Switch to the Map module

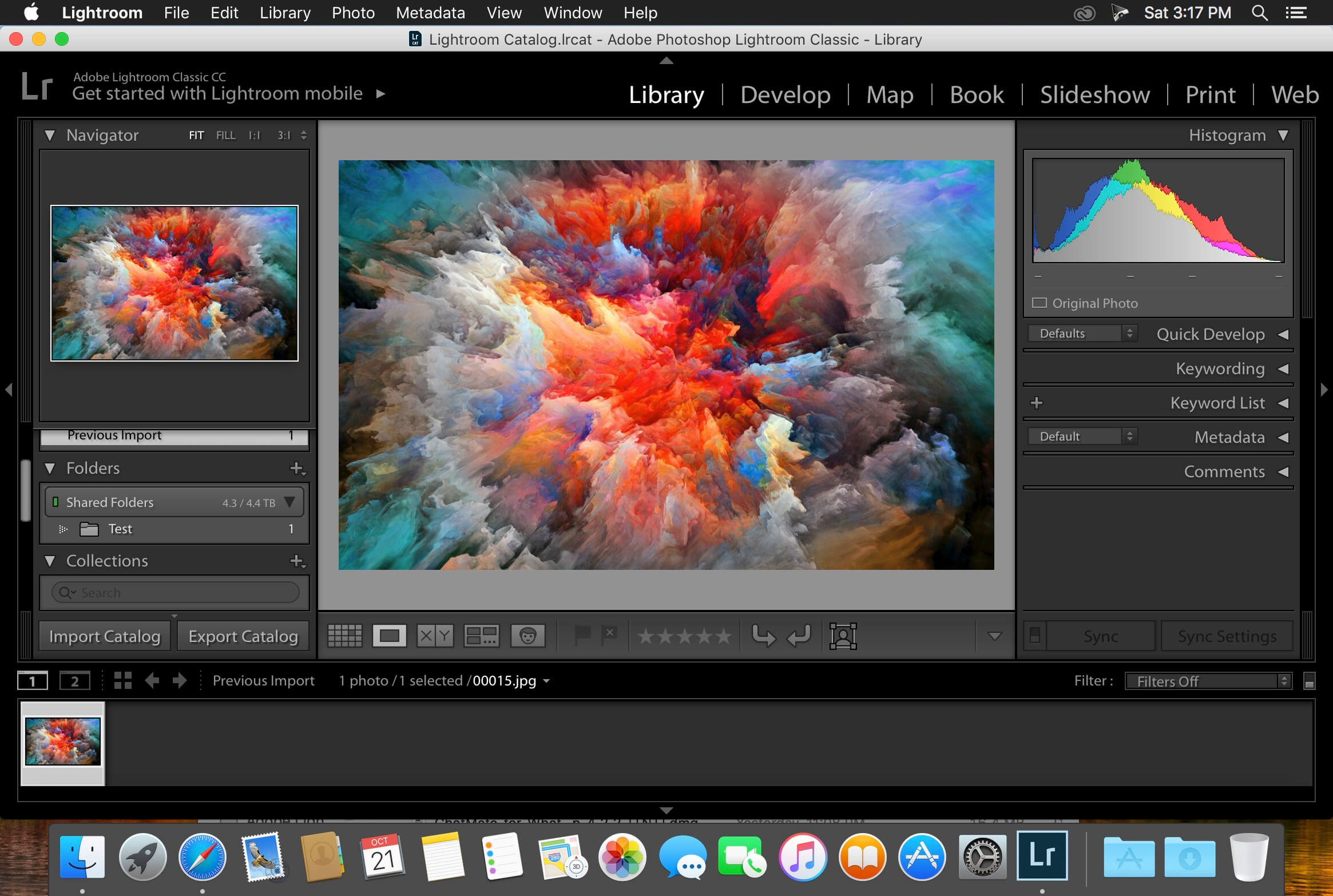(889, 93)
